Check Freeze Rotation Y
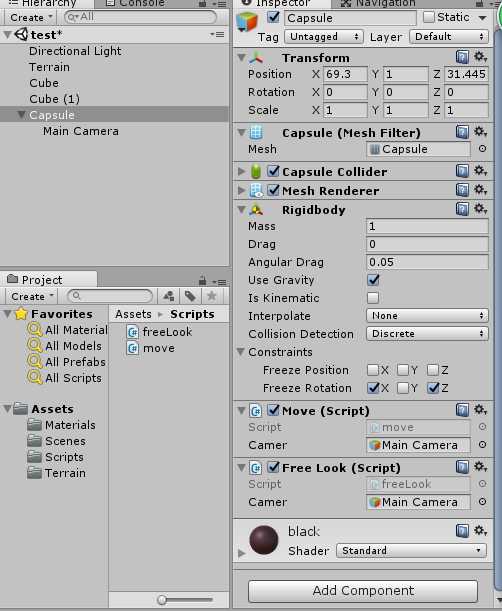This screenshot has height=611, width=502. coord(403,388)
